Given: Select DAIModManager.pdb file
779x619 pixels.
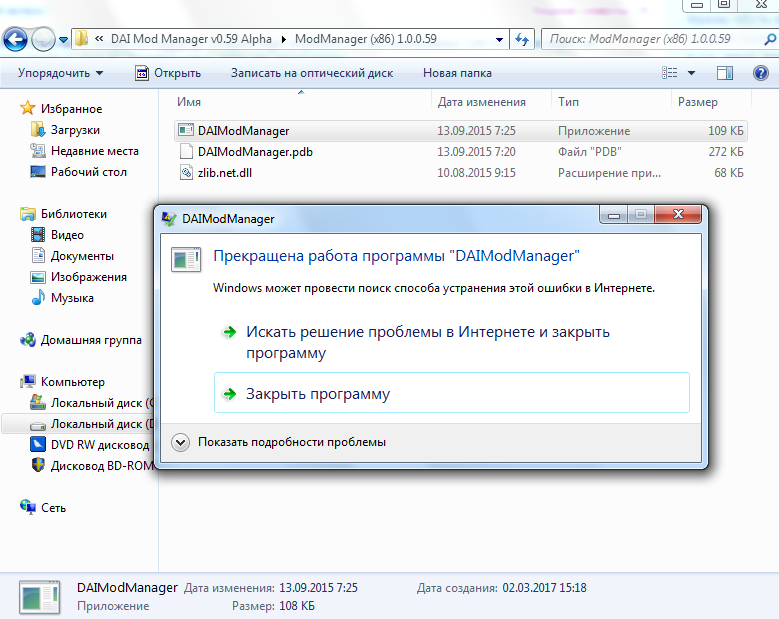Looking at the screenshot, I should (x=255, y=152).
